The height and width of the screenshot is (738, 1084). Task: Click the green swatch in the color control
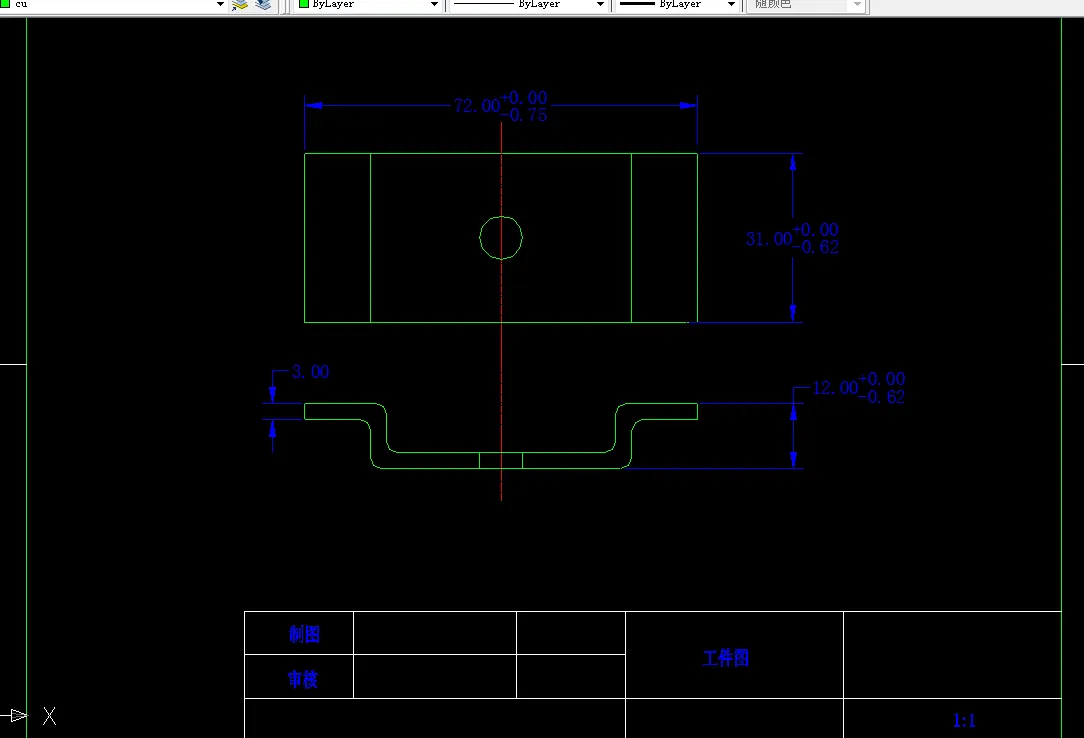pyautogui.click(x=306, y=6)
